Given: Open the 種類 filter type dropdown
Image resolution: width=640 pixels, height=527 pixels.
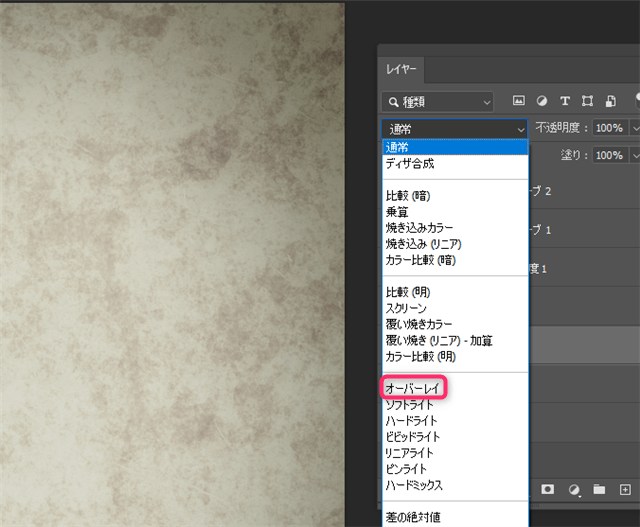Looking at the screenshot, I should tap(438, 102).
